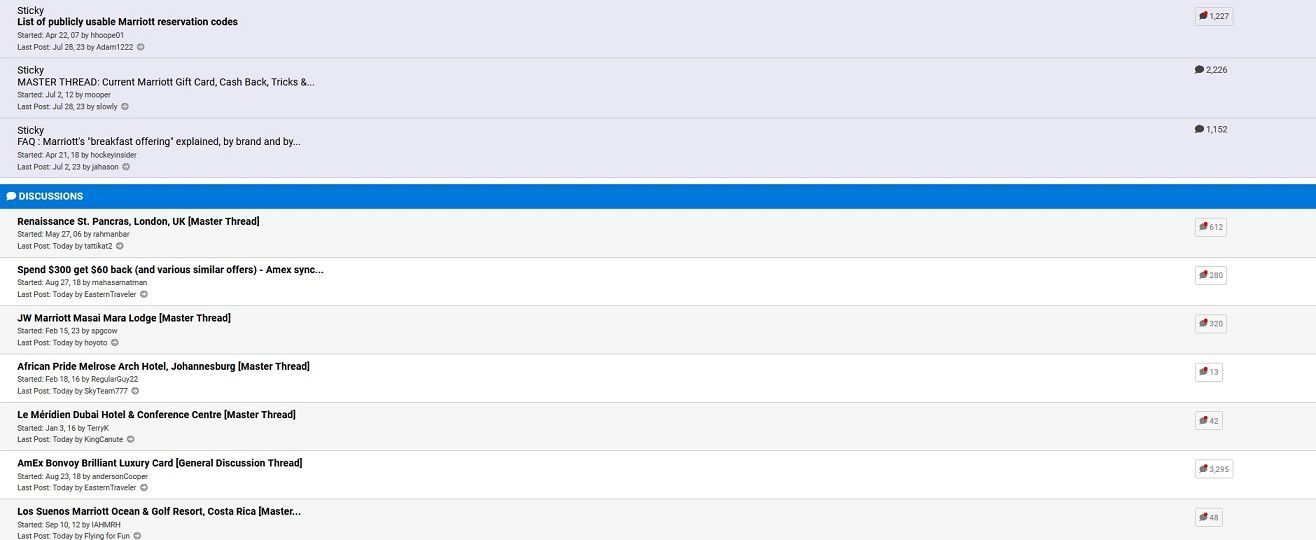Open the 320 replies icon for JW Marriott Masai Mara

click(x=1211, y=324)
